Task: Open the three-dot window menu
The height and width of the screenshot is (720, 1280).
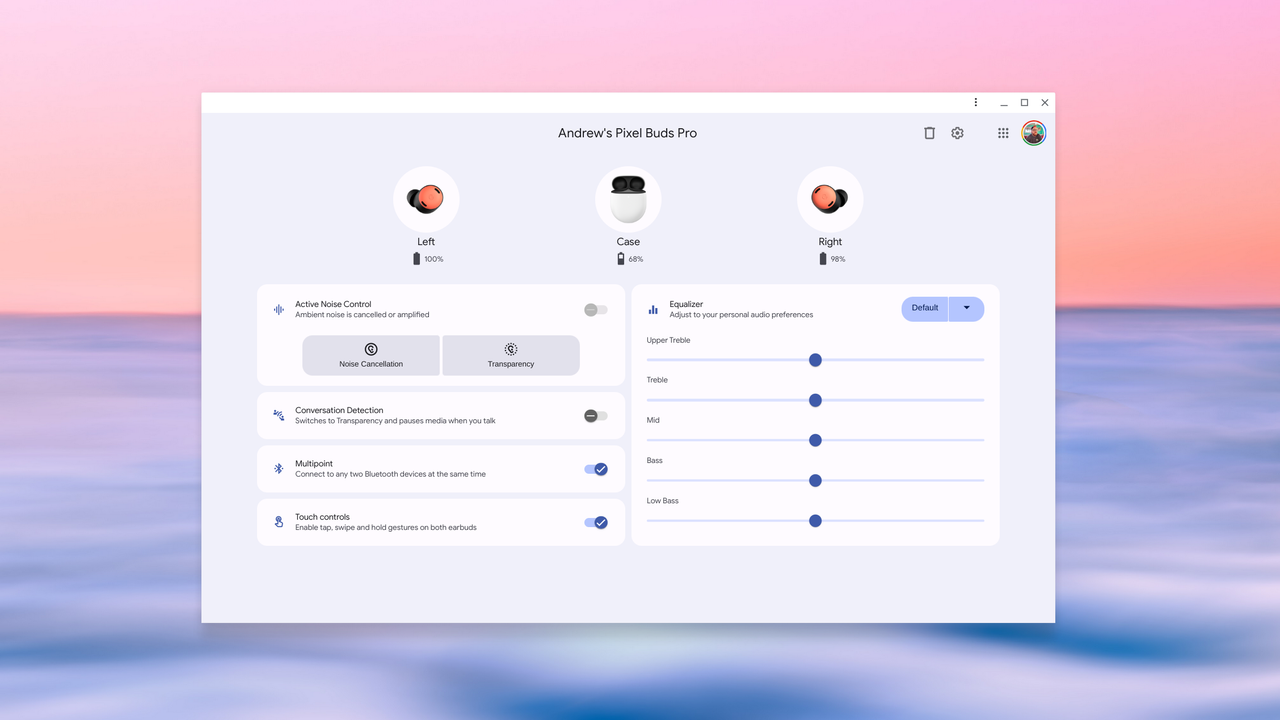Action: click(976, 102)
